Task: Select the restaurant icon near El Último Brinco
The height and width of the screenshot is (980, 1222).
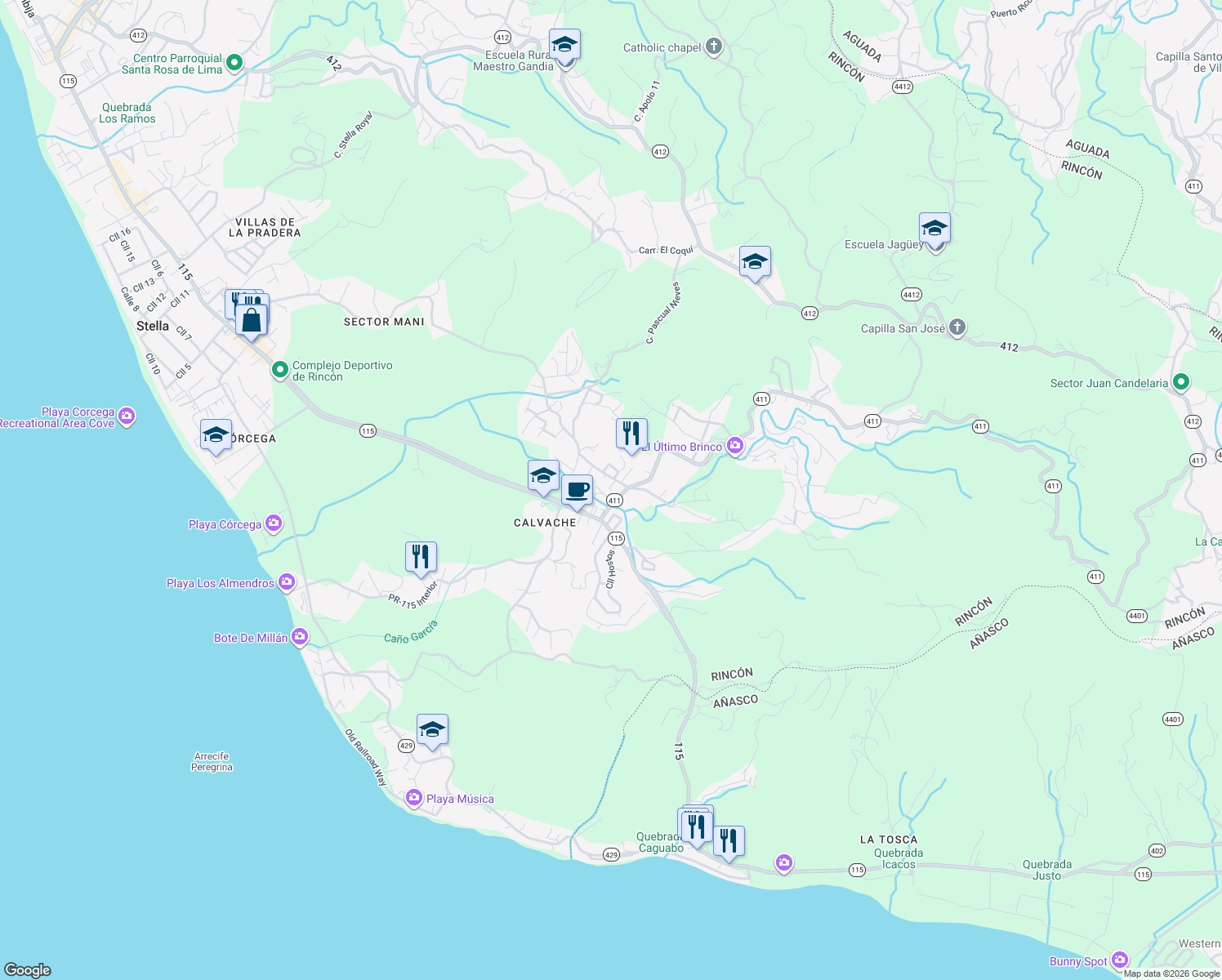Action: [x=630, y=433]
